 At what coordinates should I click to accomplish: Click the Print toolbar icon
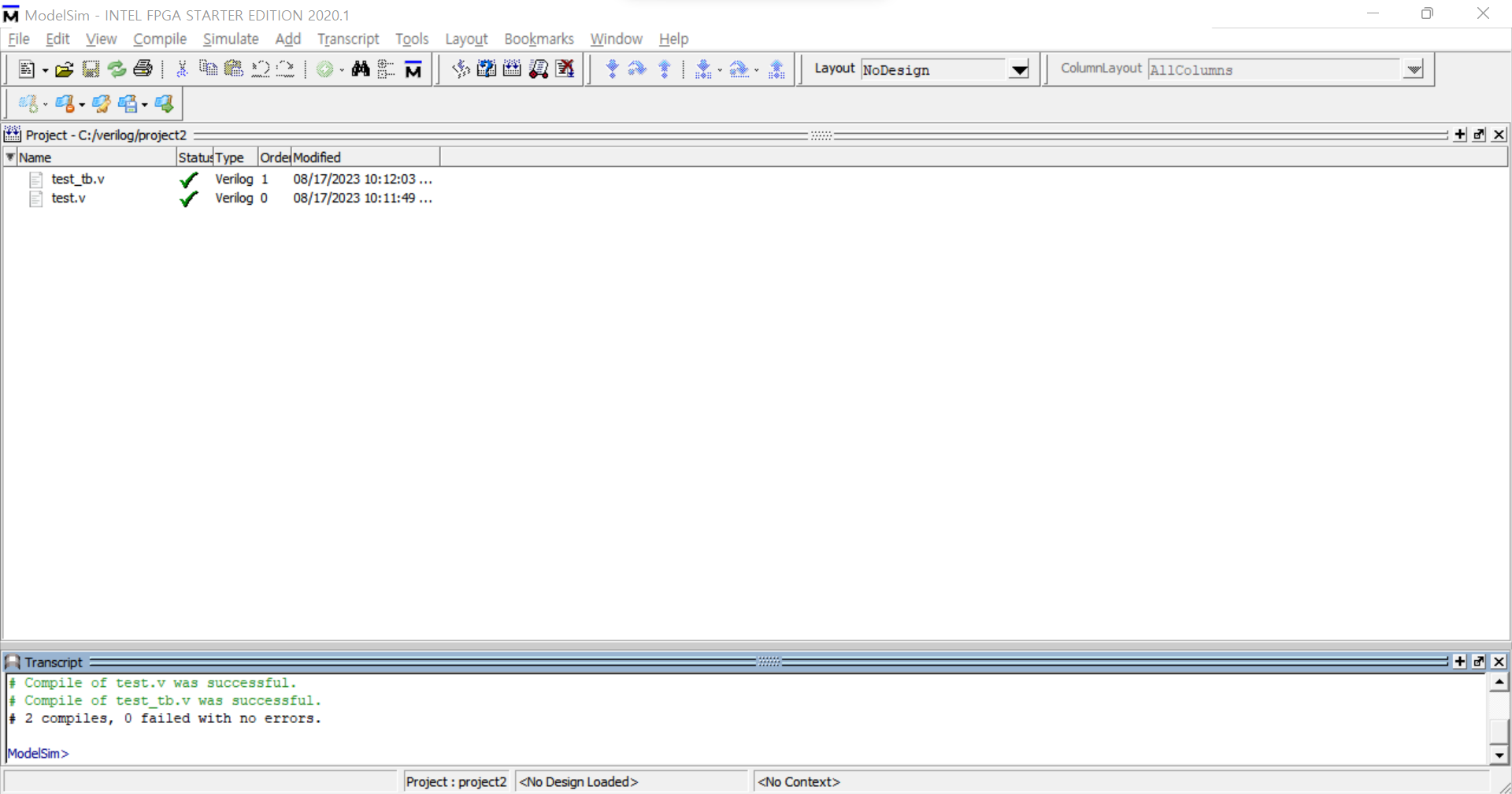(143, 69)
